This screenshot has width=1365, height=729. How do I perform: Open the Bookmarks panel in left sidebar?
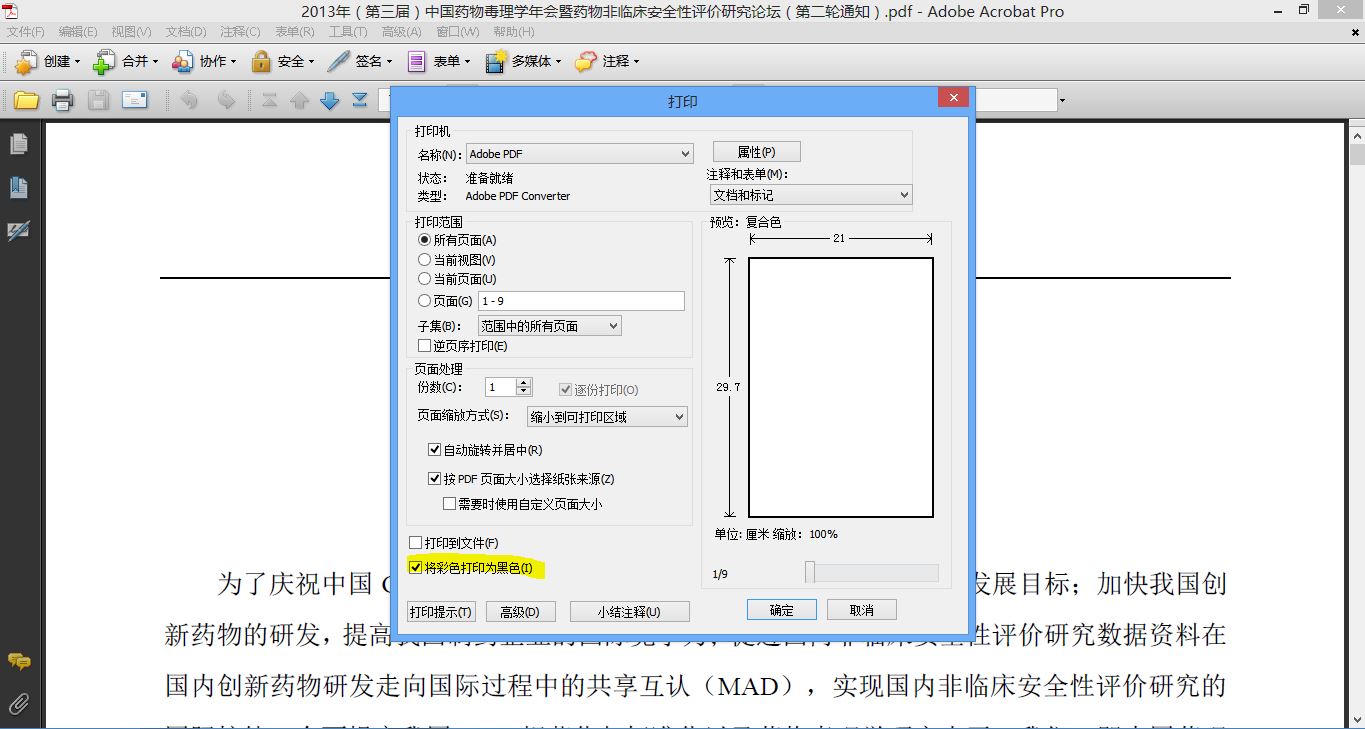pos(18,188)
